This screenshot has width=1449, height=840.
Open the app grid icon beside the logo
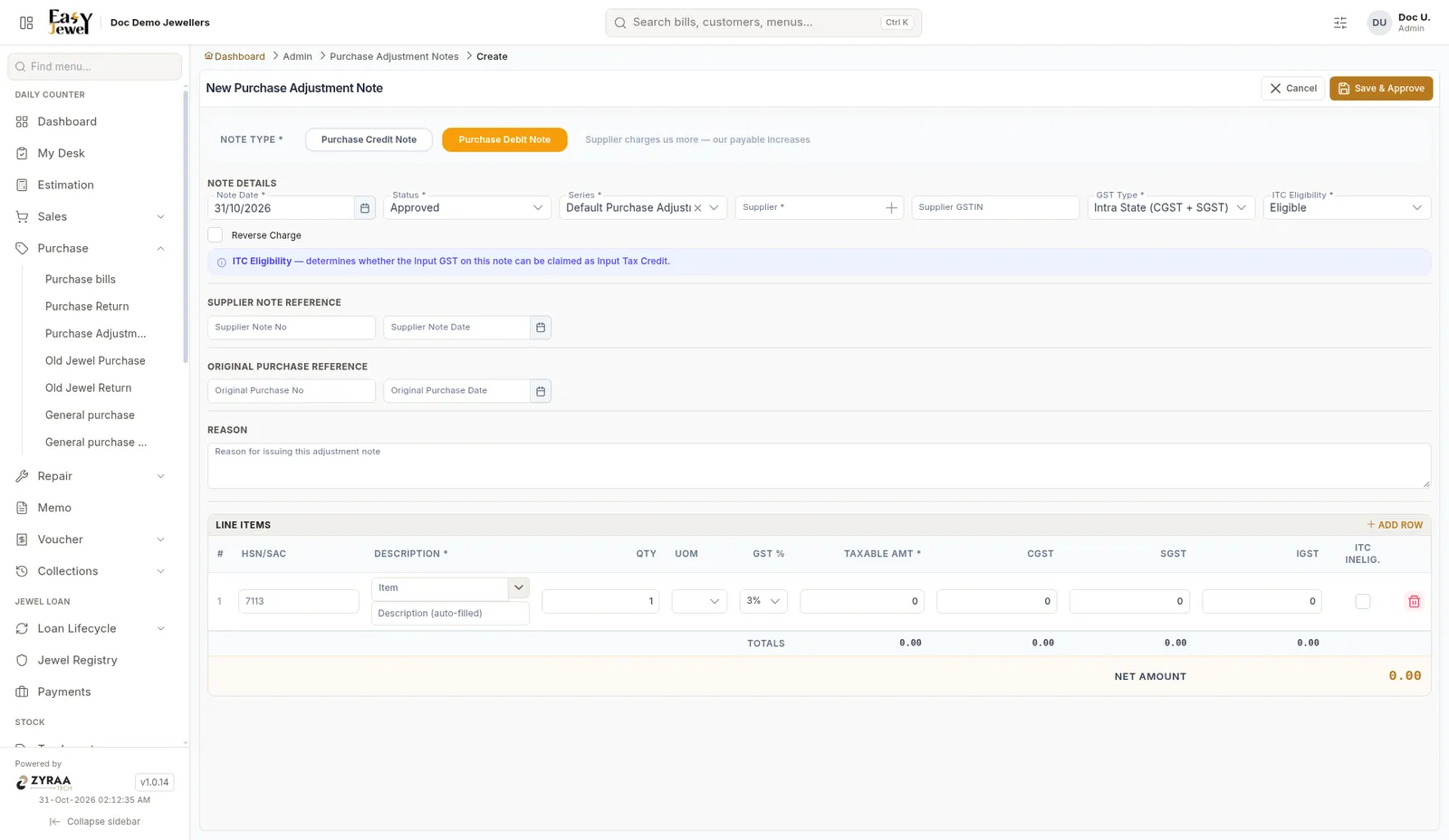click(x=26, y=23)
